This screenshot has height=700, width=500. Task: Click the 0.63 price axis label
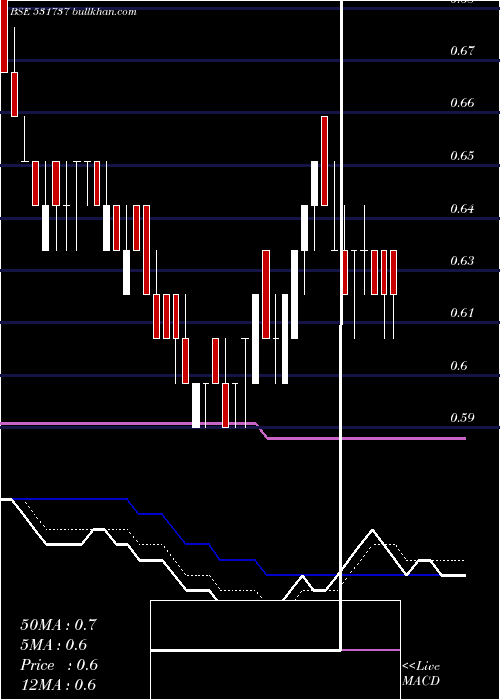(x=462, y=260)
